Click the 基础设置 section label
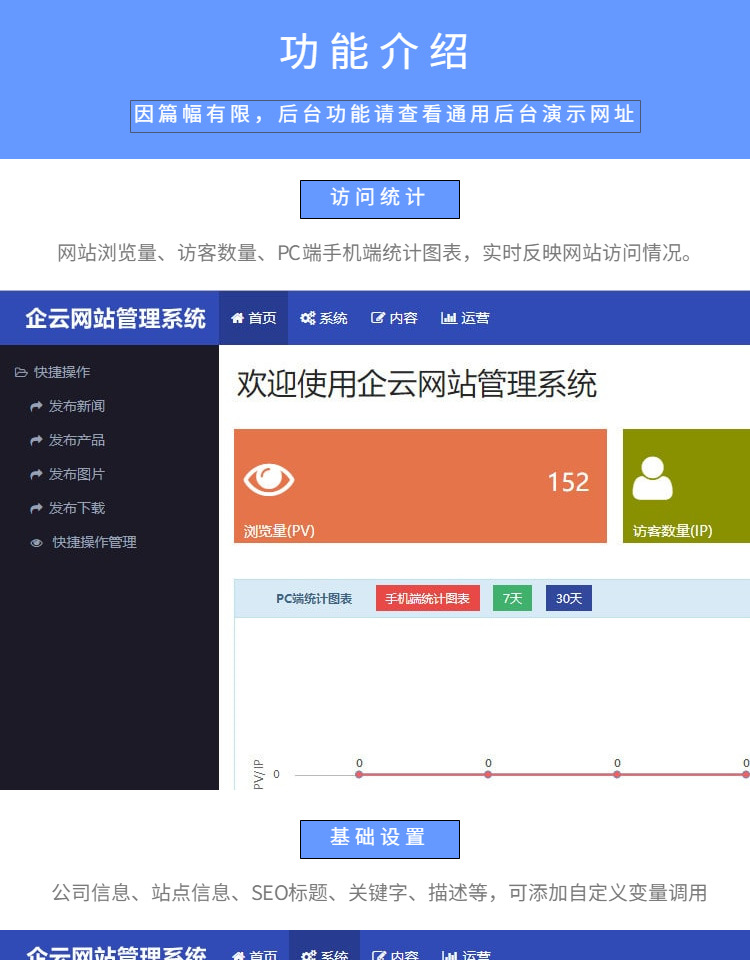Image resolution: width=750 pixels, height=960 pixels. 379,838
